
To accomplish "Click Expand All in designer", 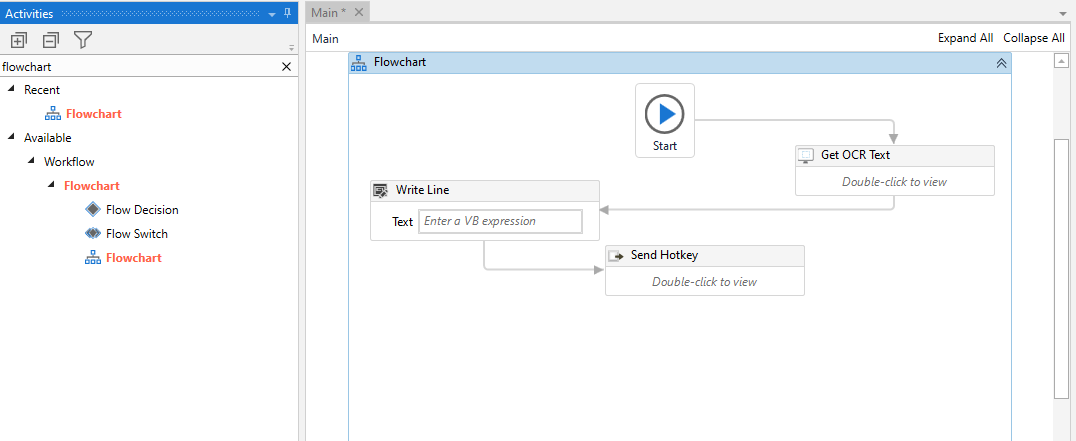I will point(966,38).
